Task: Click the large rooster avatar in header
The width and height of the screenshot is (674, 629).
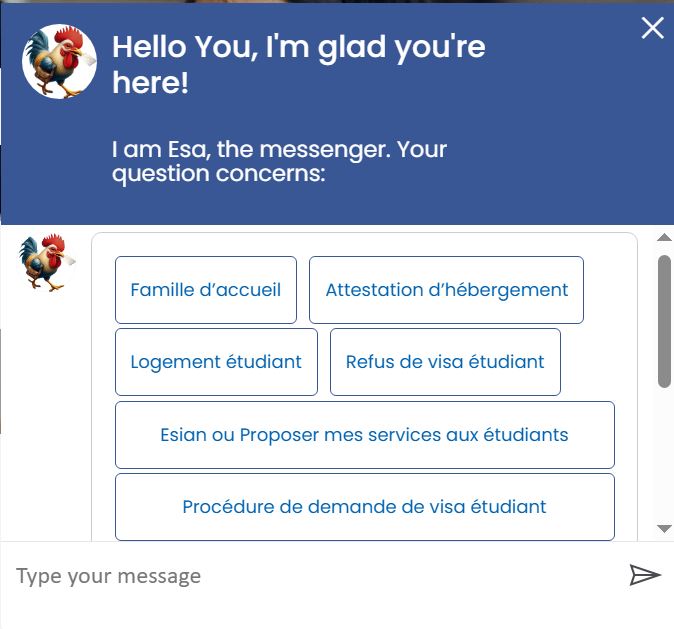Action: point(59,61)
